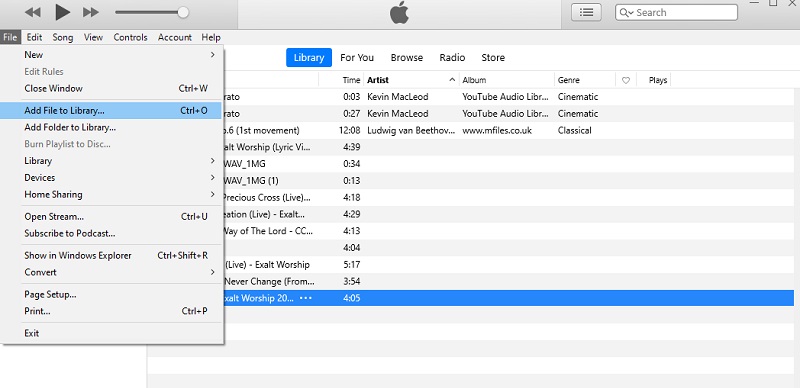
Task: Switch to the Store tab
Action: click(x=493, y=58)
